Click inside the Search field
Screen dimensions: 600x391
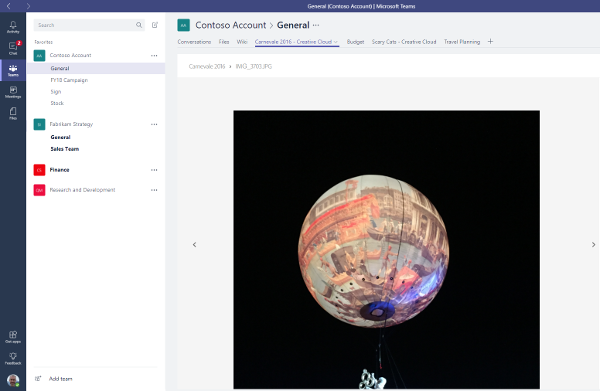click(84, 25)
